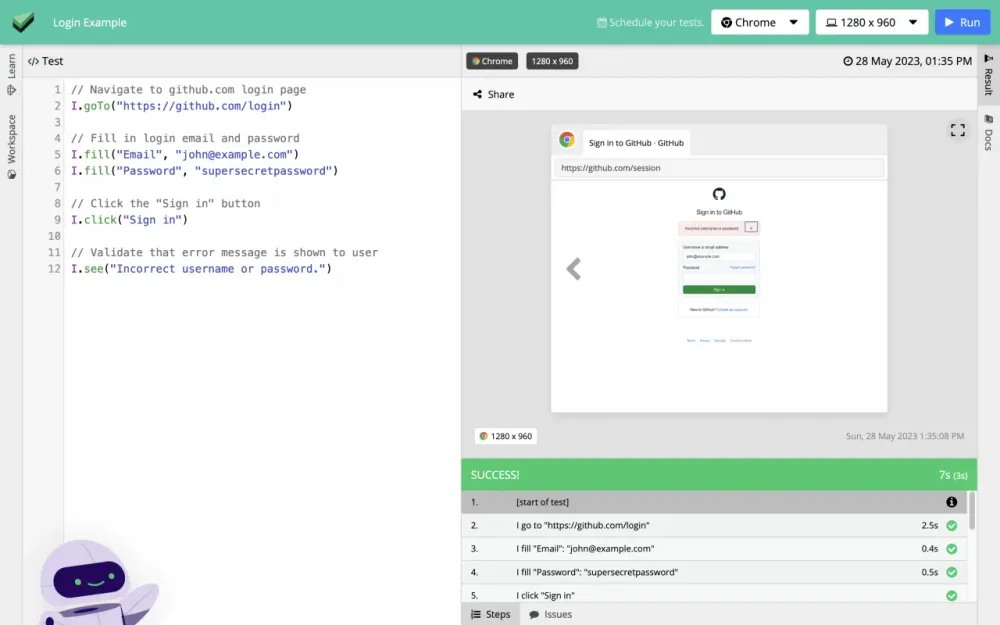This screenshot has width=1000, height=625.
Task: Click the steps list scrollbar
Action: pyautogui.click(x=972, y=510)
